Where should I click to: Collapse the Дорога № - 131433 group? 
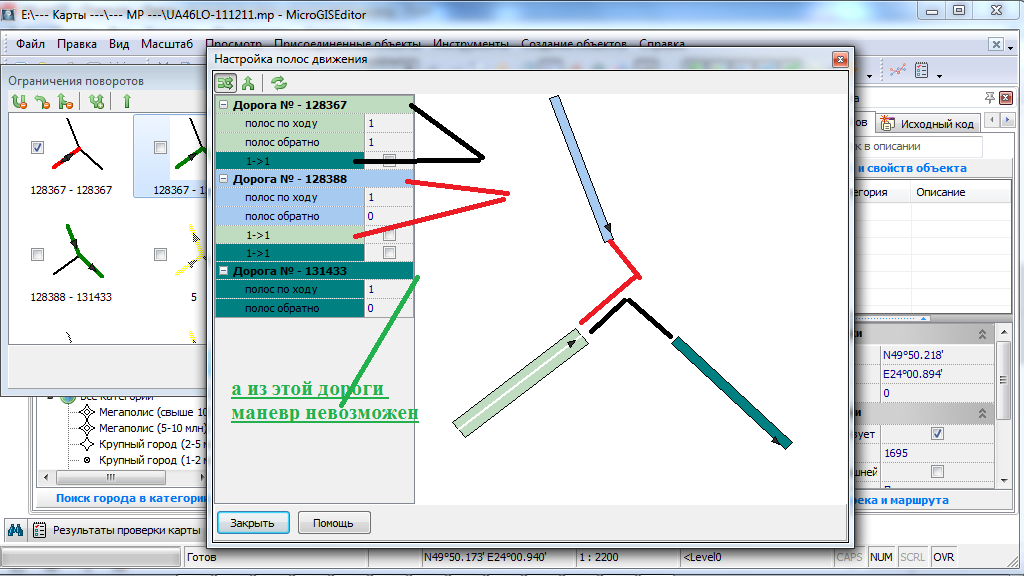(x=224, y=271)
